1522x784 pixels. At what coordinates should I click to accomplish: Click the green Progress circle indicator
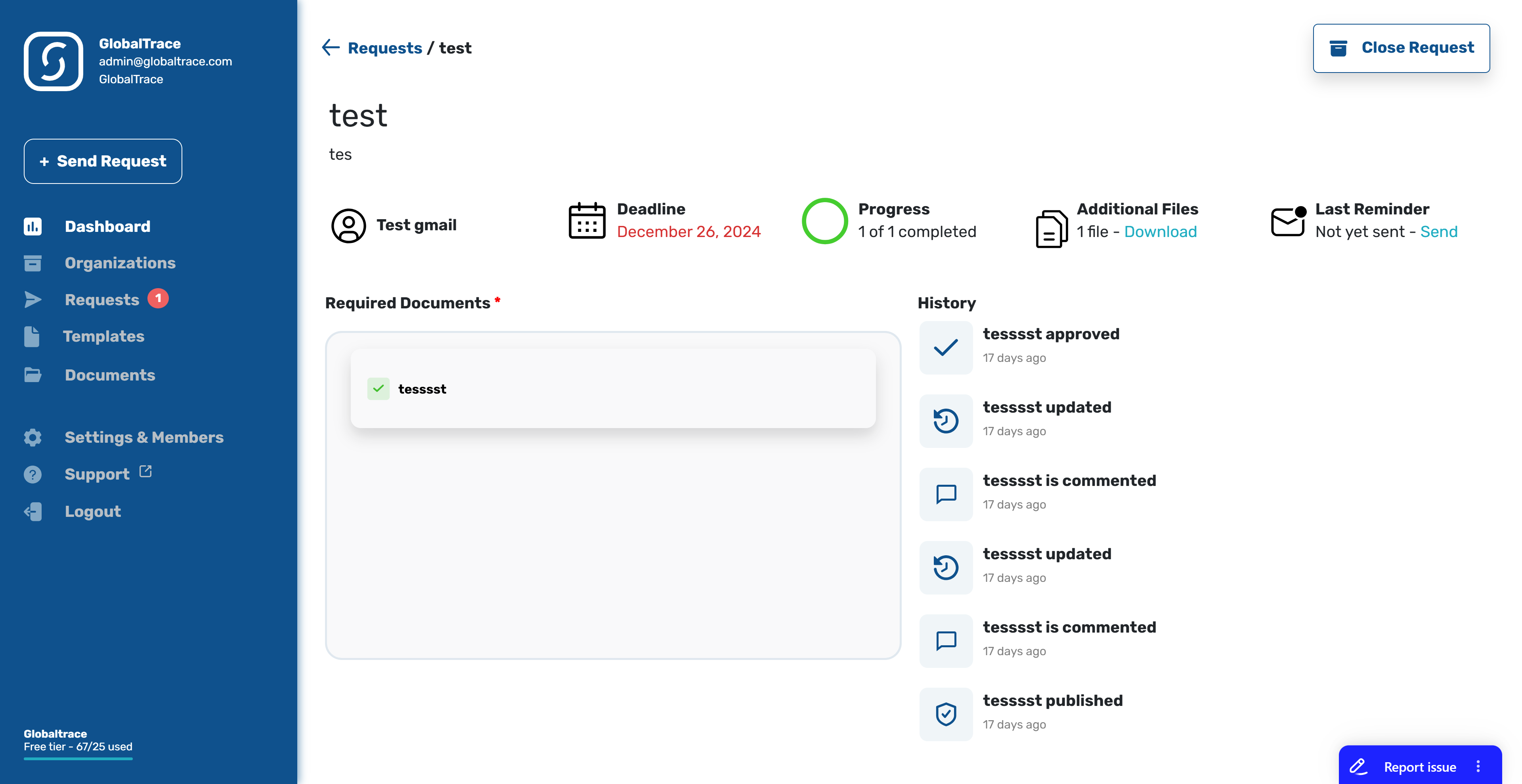click(x=825, y=220)
